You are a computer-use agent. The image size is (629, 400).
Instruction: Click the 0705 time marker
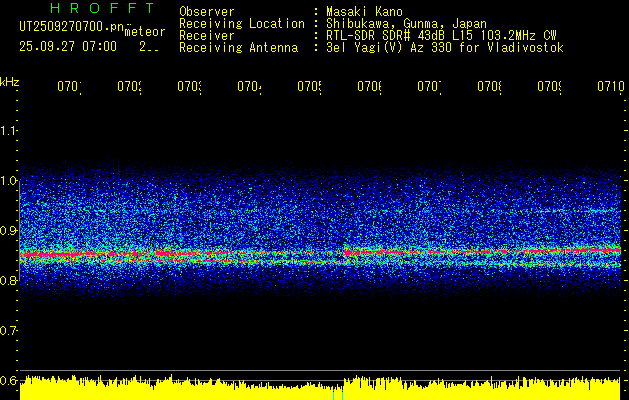(x=309, y=86)
